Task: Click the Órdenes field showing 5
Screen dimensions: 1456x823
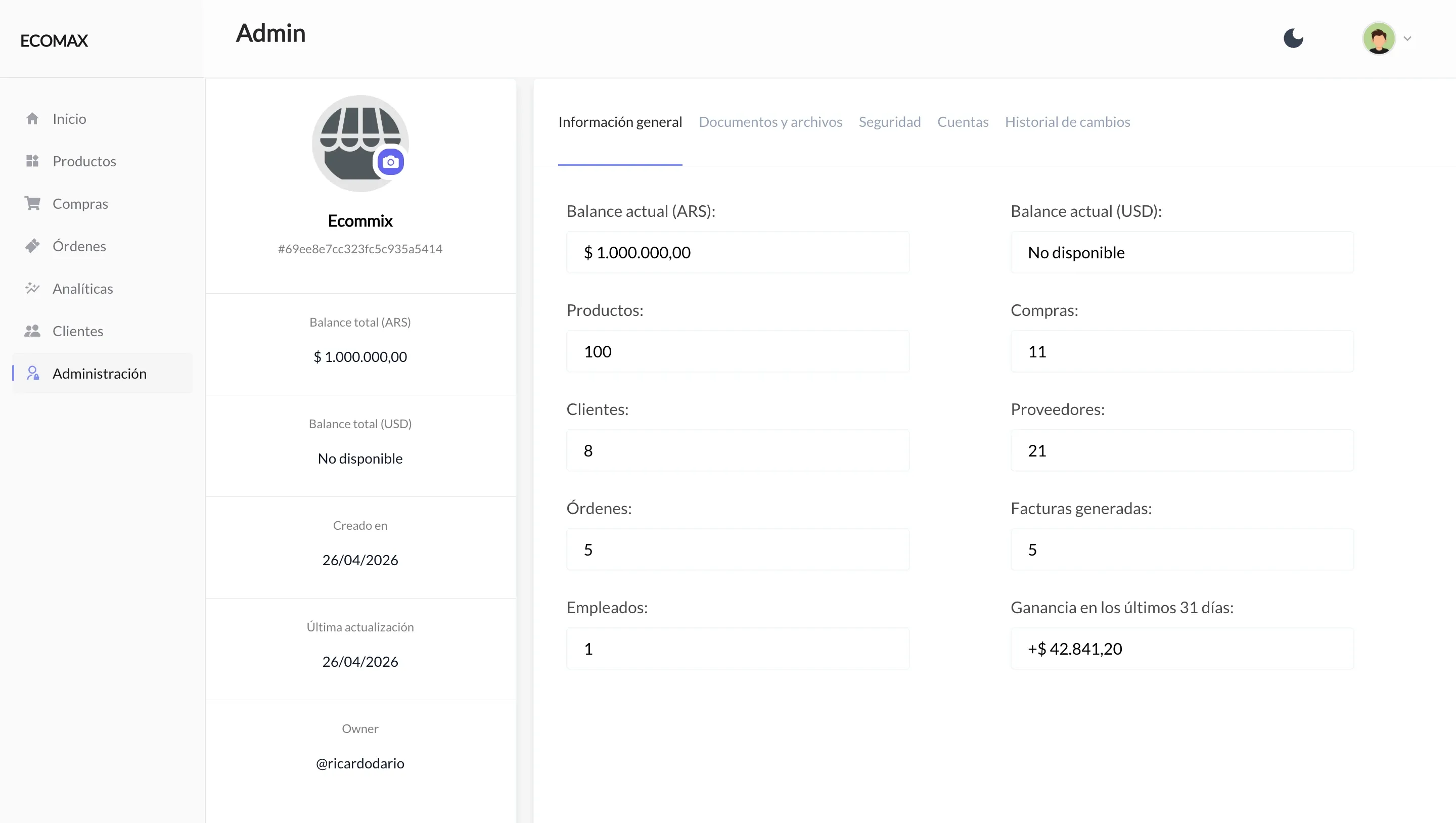Action: [738, 550]
